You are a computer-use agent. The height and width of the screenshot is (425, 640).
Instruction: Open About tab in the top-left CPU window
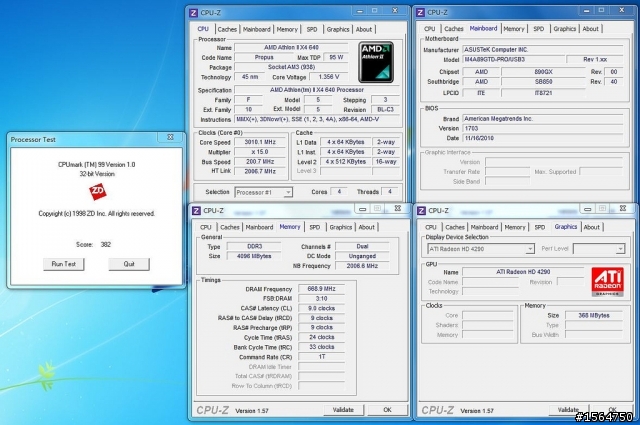(364, 29)
